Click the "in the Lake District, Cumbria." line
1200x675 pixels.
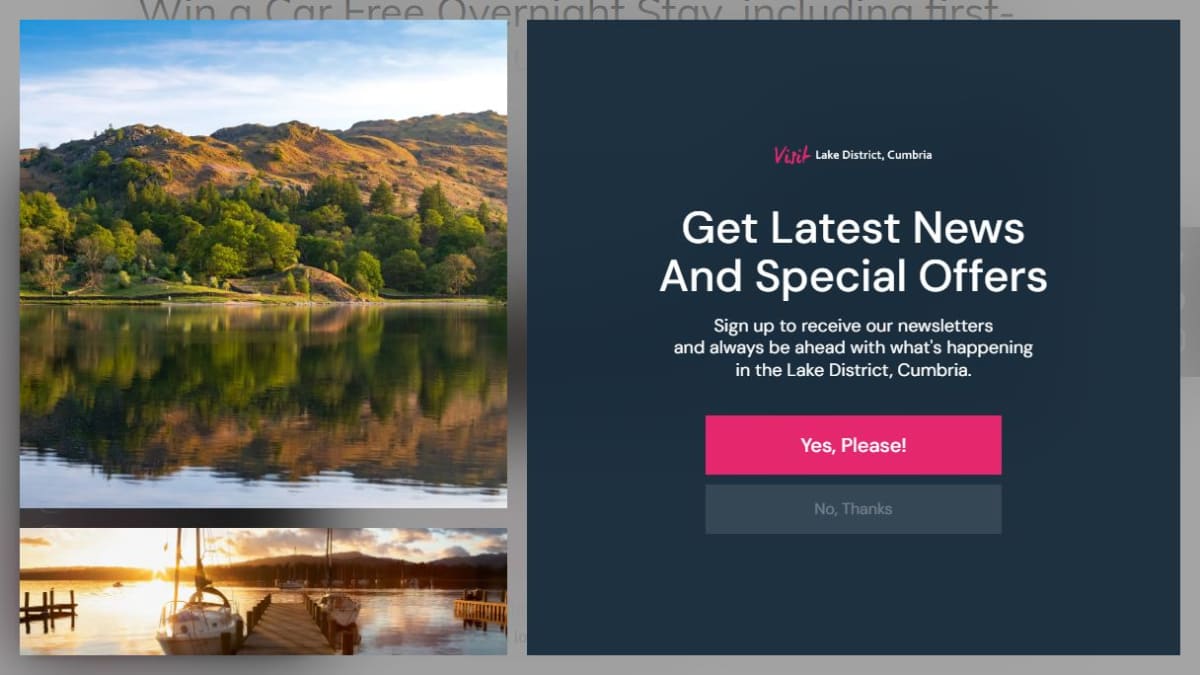pos(853,370)
